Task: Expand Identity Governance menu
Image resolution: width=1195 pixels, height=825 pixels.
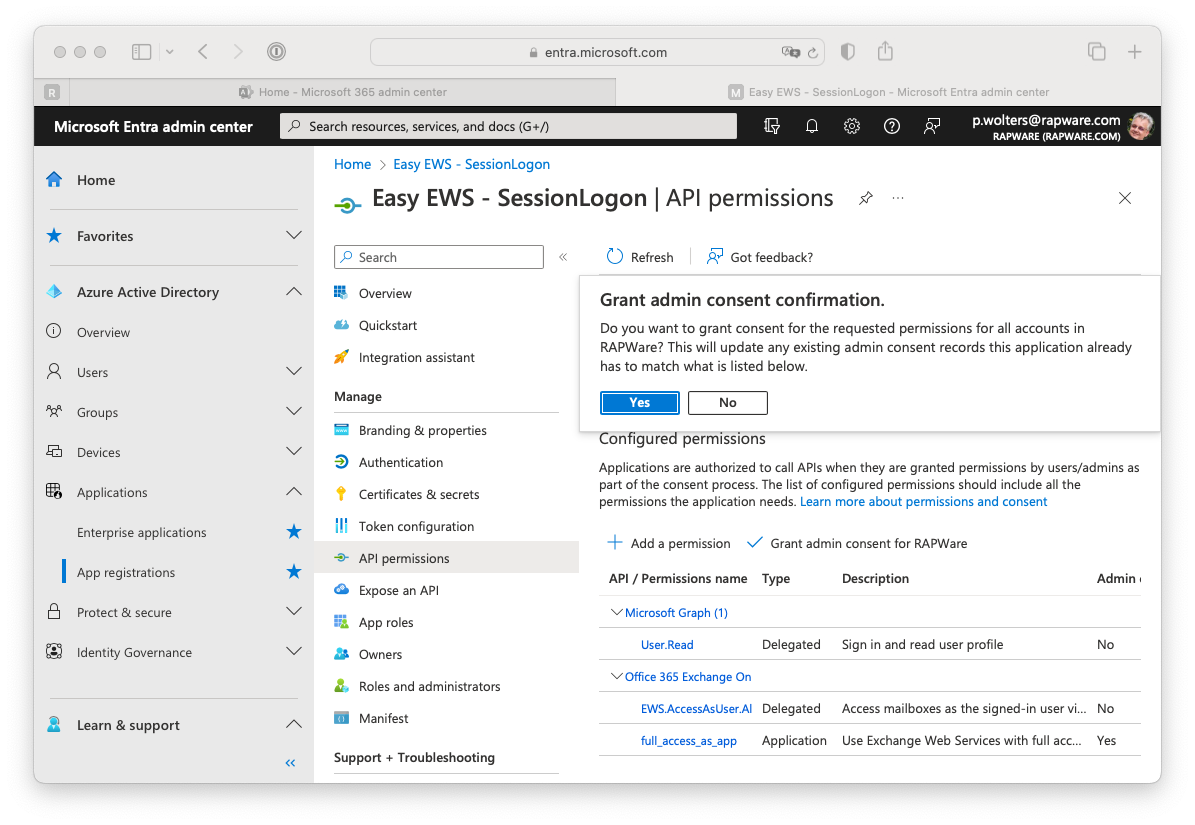Action: [x=293, y=651]
